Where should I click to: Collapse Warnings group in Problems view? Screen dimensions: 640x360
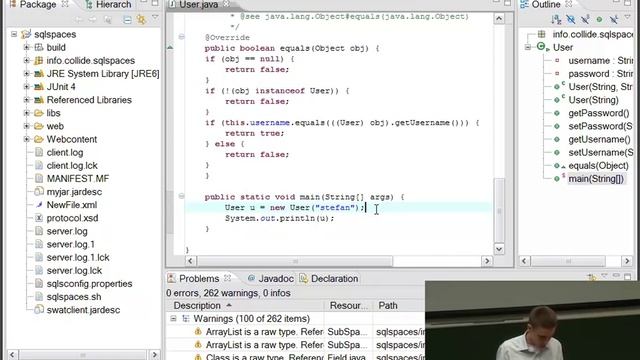point(173,318)
